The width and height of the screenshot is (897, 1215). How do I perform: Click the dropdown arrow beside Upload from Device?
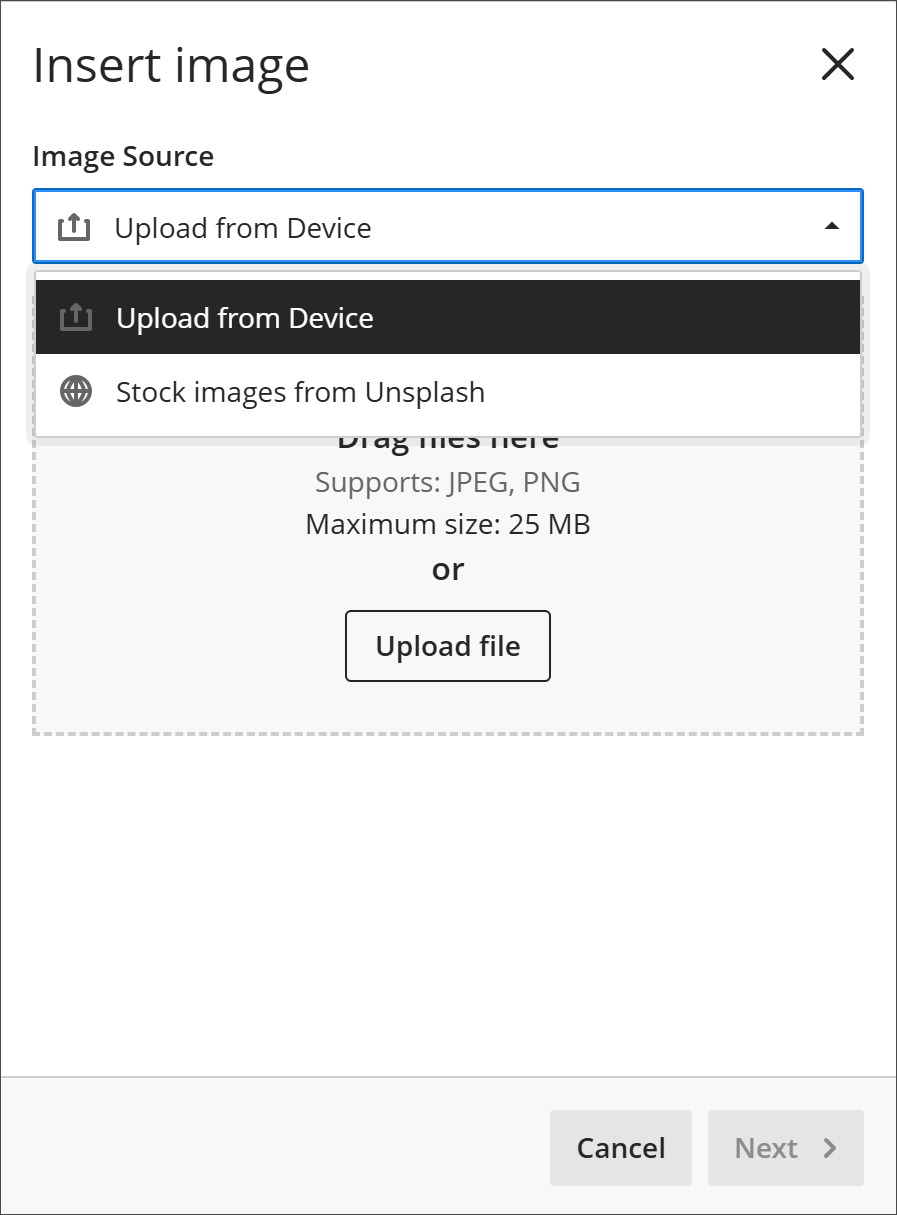831,226
